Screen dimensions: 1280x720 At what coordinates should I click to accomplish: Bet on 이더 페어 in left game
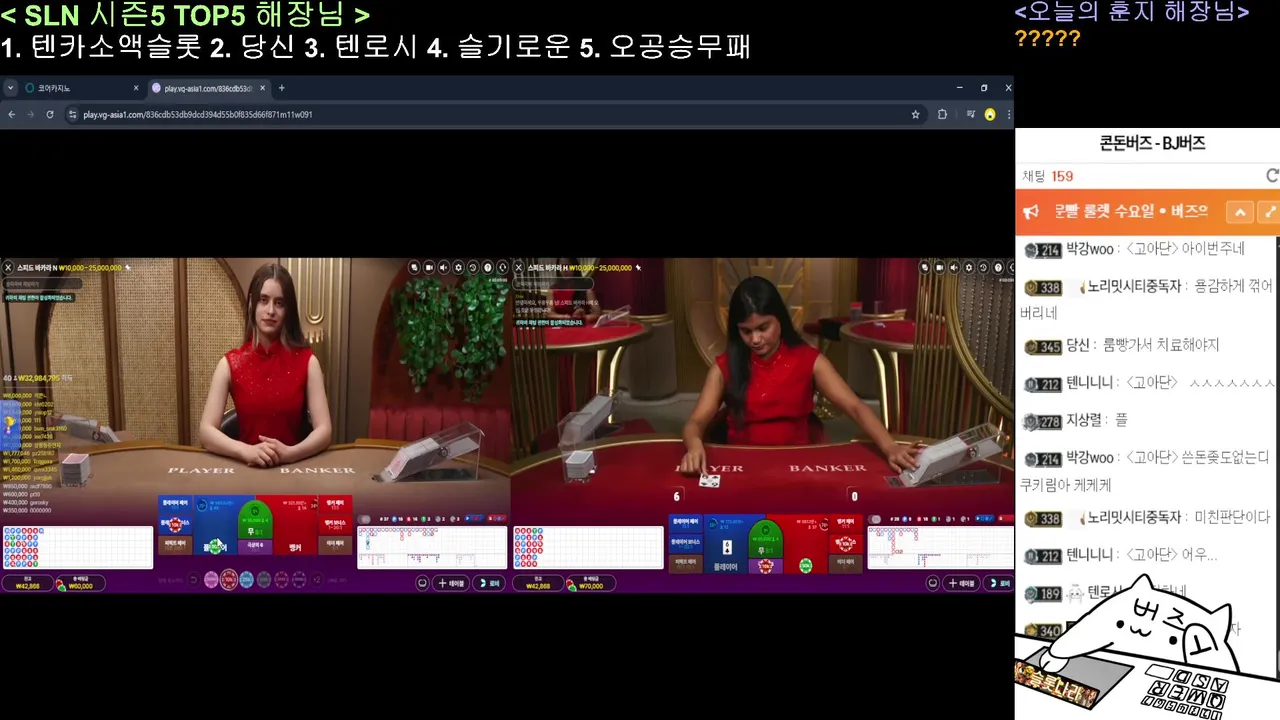tap(335, 545)
